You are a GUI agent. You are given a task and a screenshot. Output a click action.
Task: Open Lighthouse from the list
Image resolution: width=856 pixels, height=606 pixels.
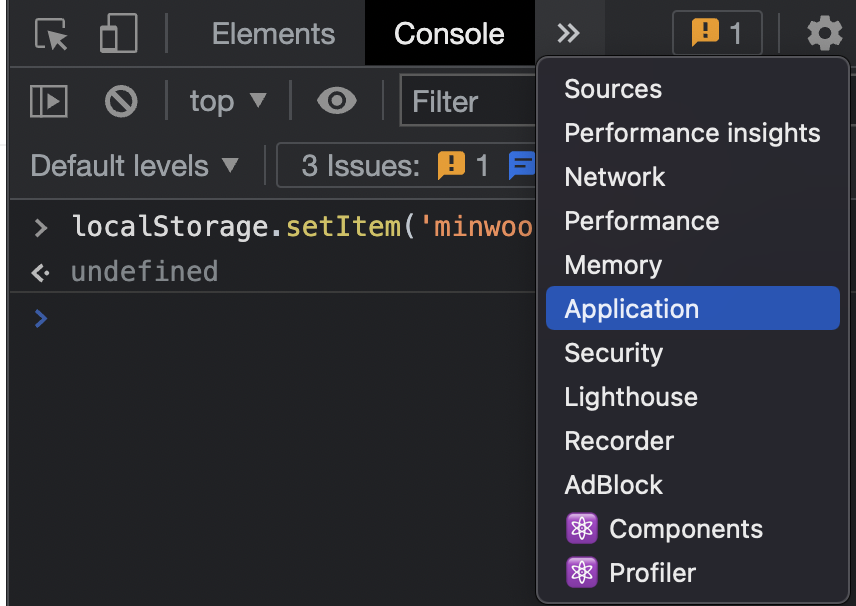click(630, 397)
